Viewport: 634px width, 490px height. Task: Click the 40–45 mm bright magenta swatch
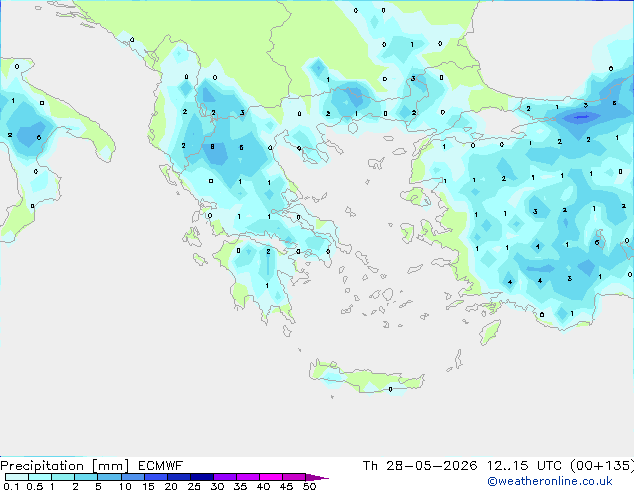271,477
